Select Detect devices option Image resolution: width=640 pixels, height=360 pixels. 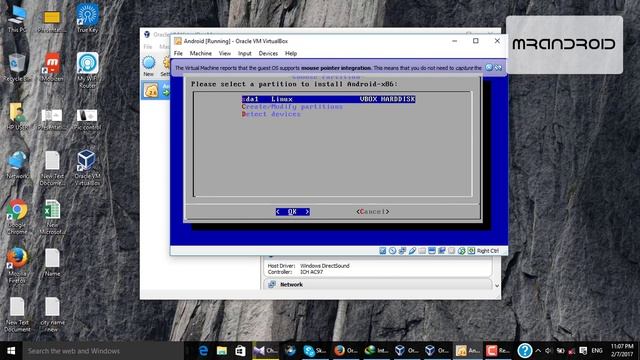271,114
